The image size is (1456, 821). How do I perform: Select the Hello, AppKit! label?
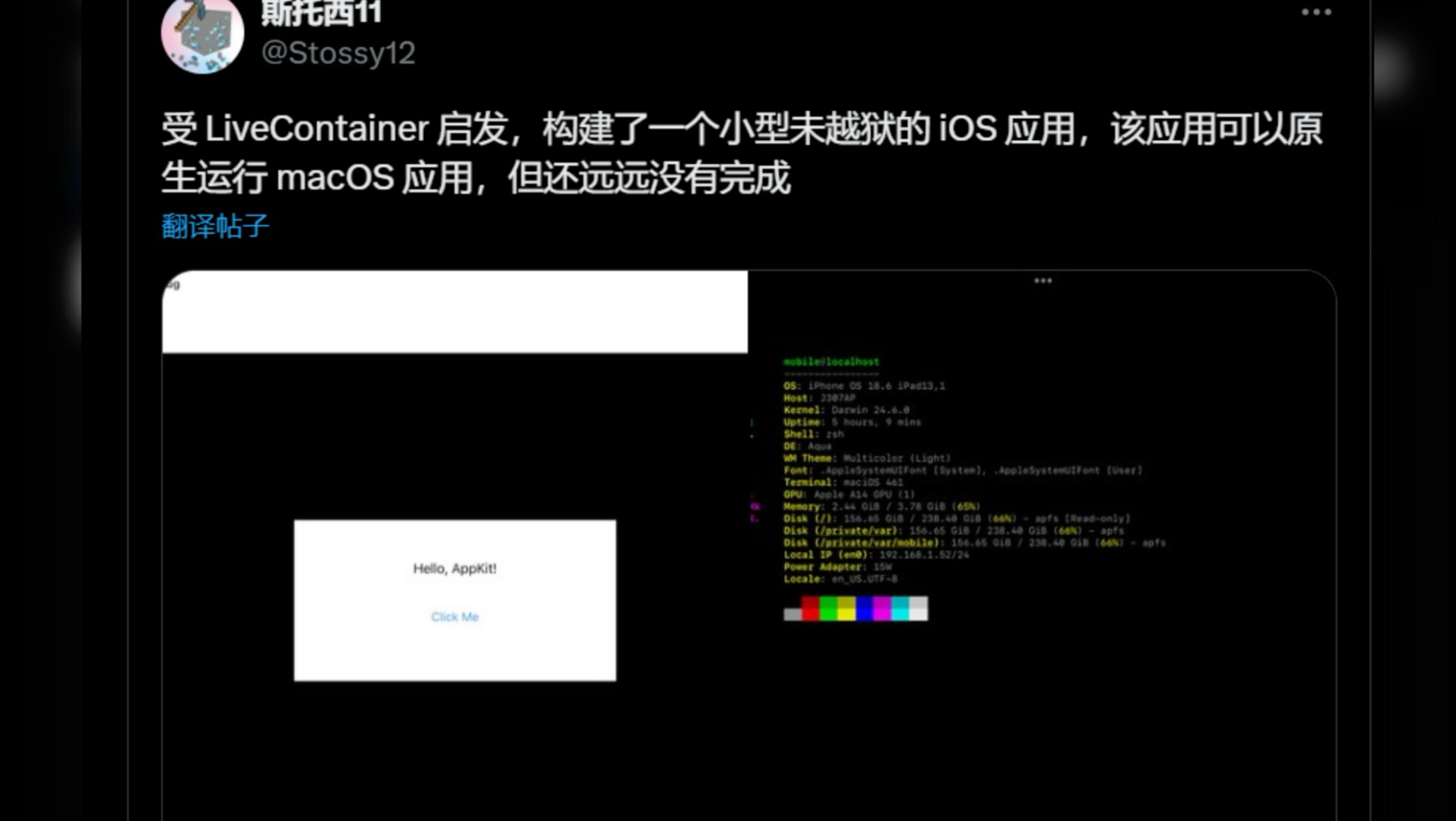click(454, 568)
